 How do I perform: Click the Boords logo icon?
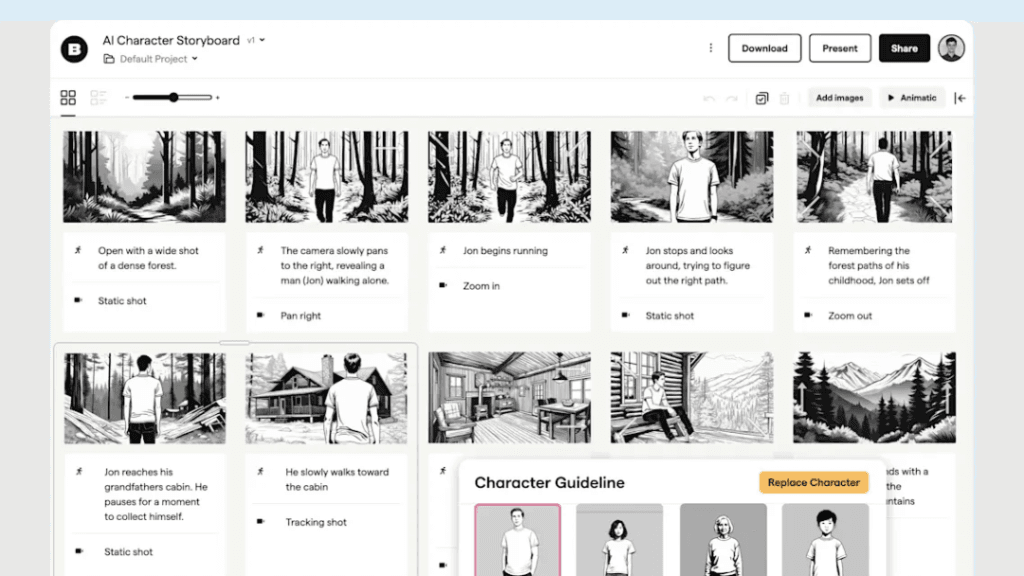(74, 49)
